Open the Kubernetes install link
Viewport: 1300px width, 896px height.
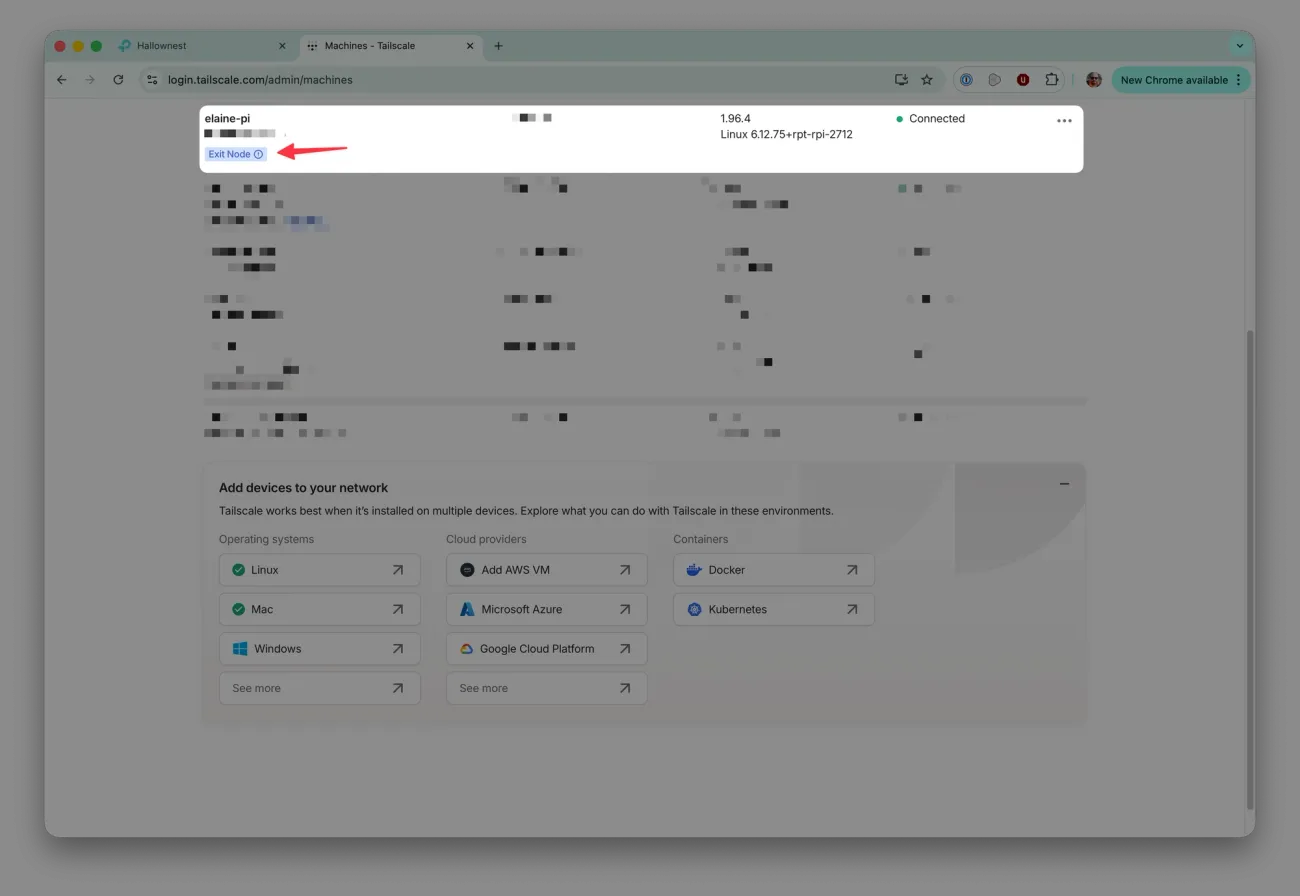pyautogui.click(x=774, y=609)
